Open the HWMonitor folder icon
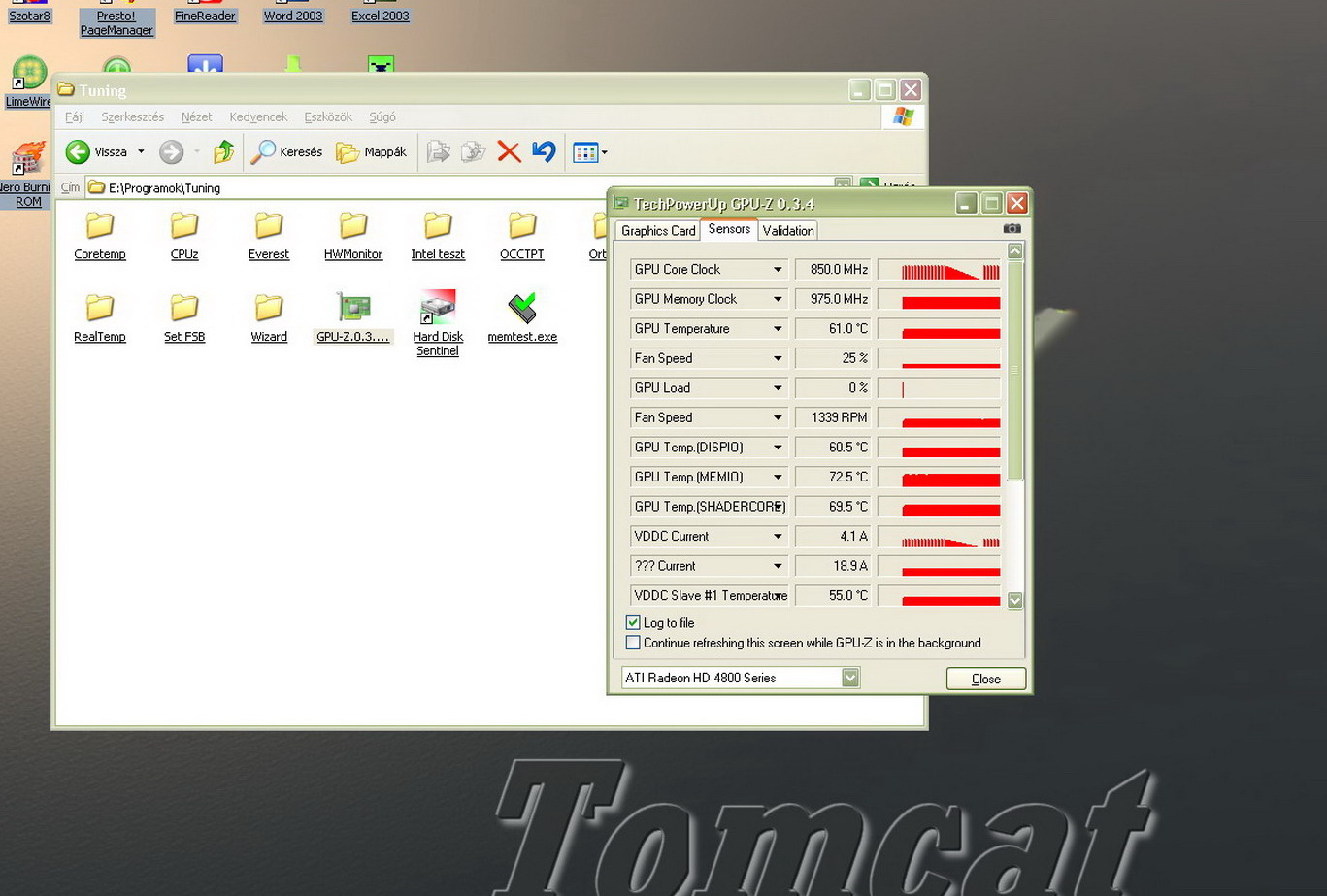 point(352,225)
